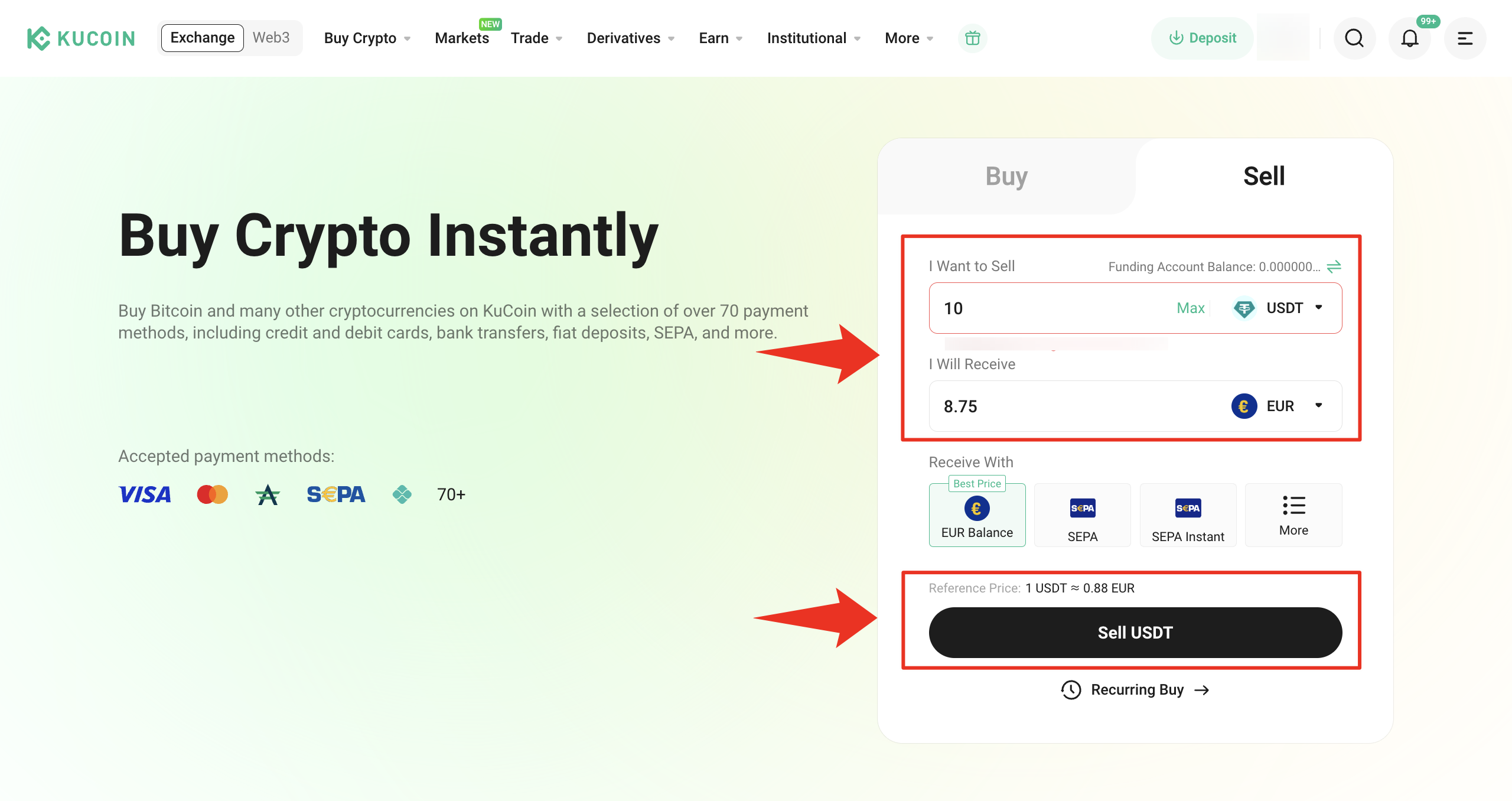
Task: Open the hamburger menu icon
Action: click(x=1465, y=38)
